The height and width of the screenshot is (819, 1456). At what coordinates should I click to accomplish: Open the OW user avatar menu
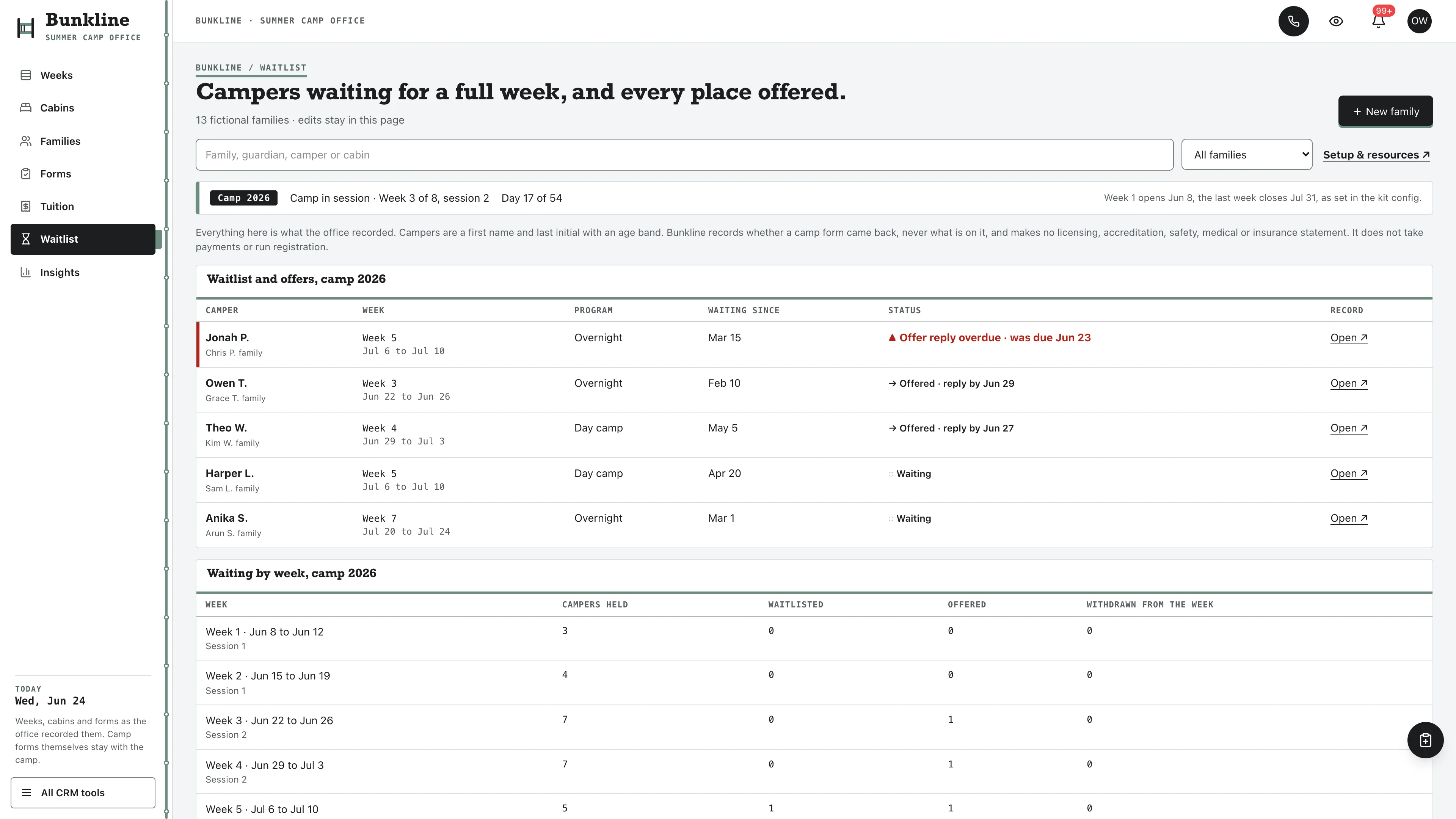(x=1419, y=21)
